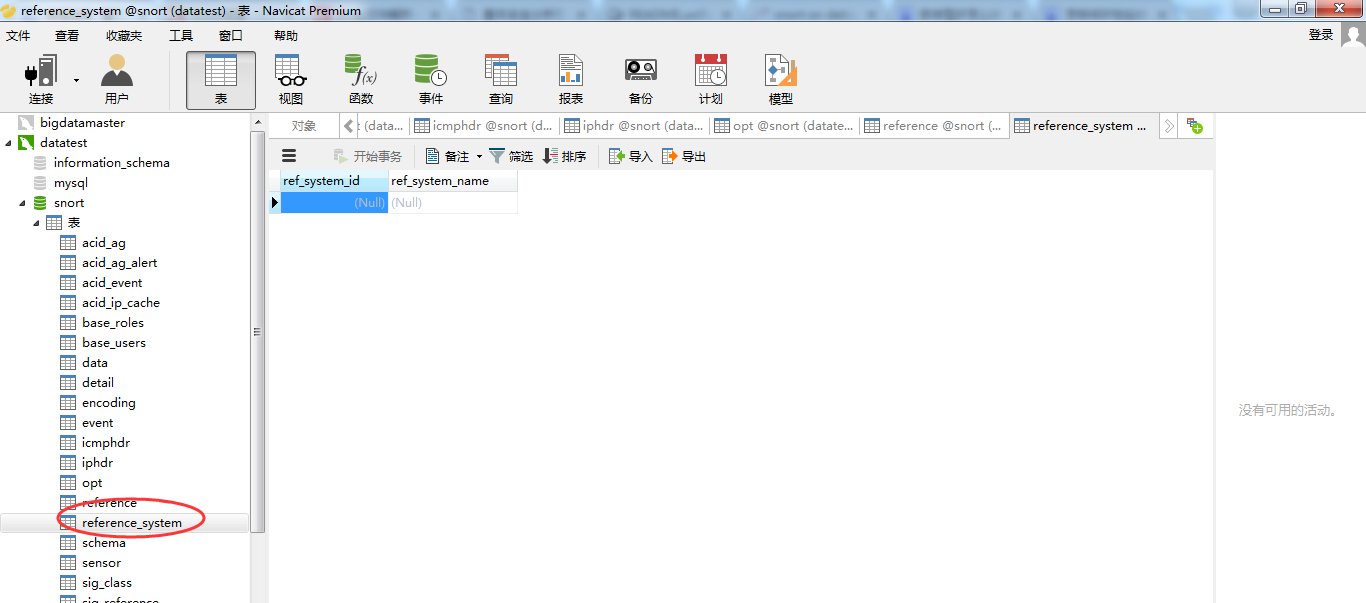Open the 帮助 menu
The width and height of the screenshot is (1366, 603).
[x=286, y=35]
